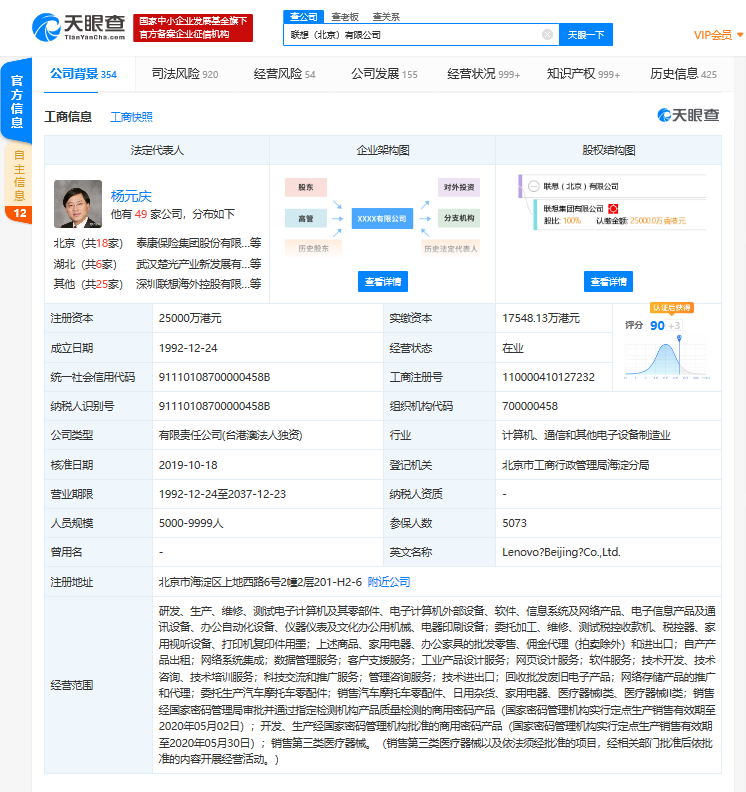The height and width of the screenshot is (792, 746).
Task: Clear the search box with the X icon
Action: point(547,34)
